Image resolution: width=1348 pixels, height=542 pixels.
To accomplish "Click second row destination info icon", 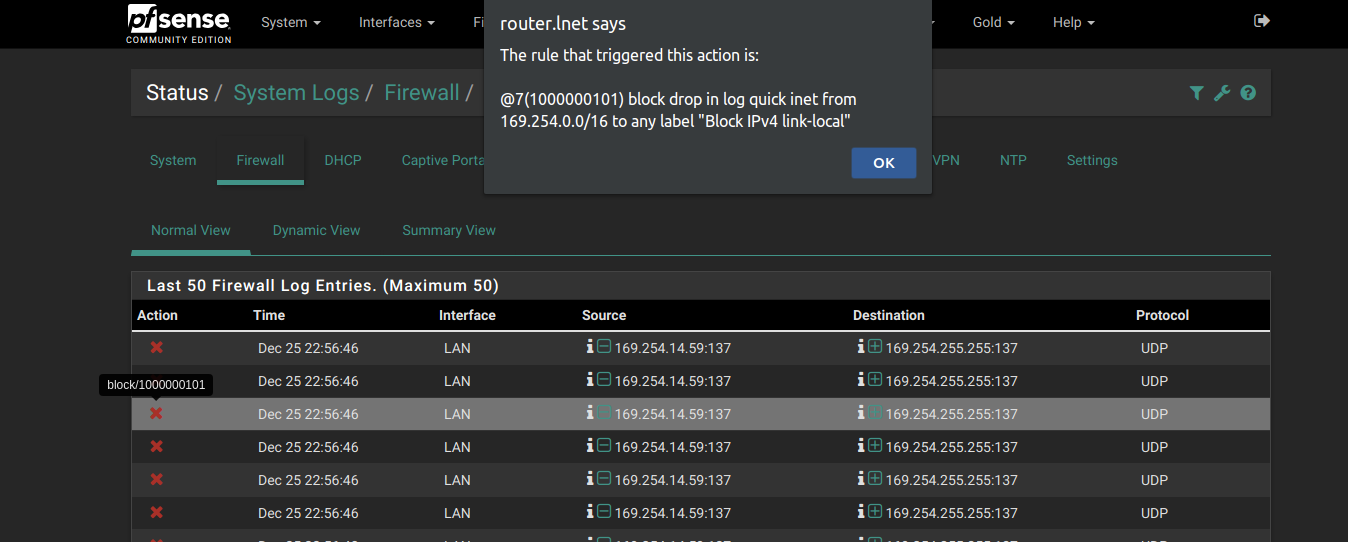I will [861, 380].
